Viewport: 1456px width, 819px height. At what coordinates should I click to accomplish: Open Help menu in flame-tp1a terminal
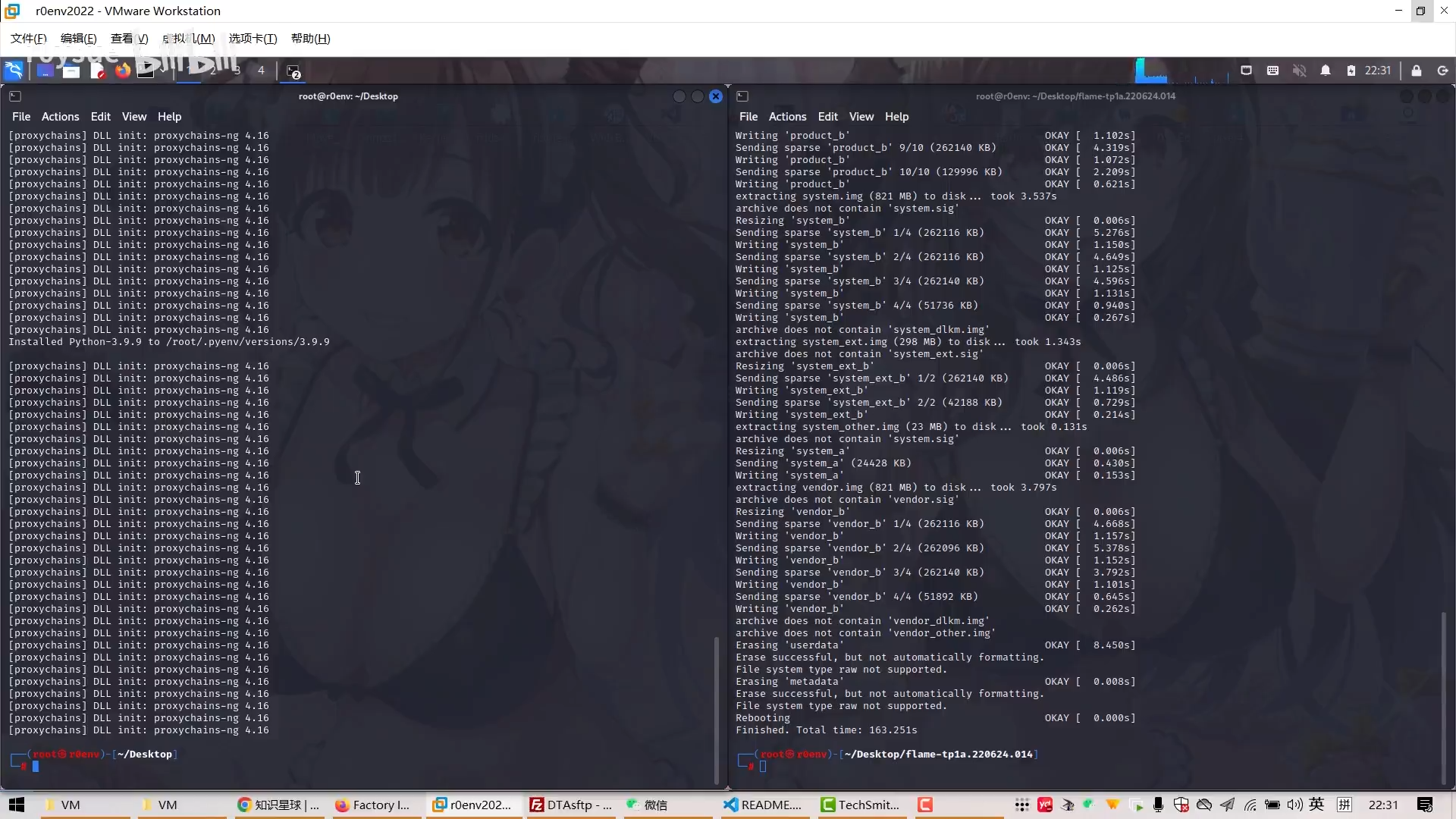(896, 117)
